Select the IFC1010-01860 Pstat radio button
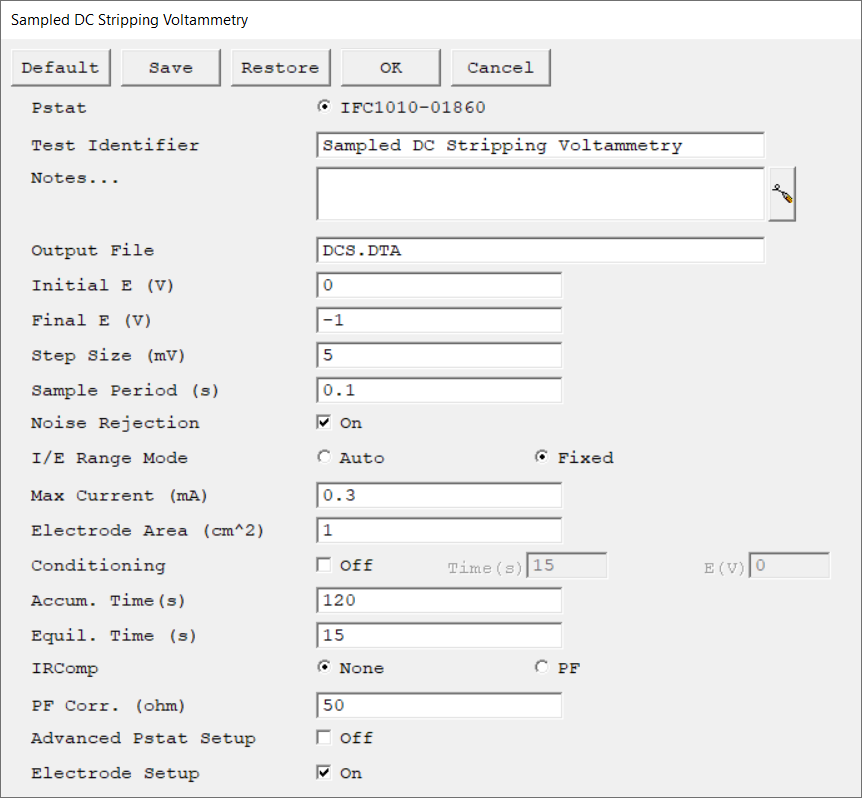 coord(323,108)
